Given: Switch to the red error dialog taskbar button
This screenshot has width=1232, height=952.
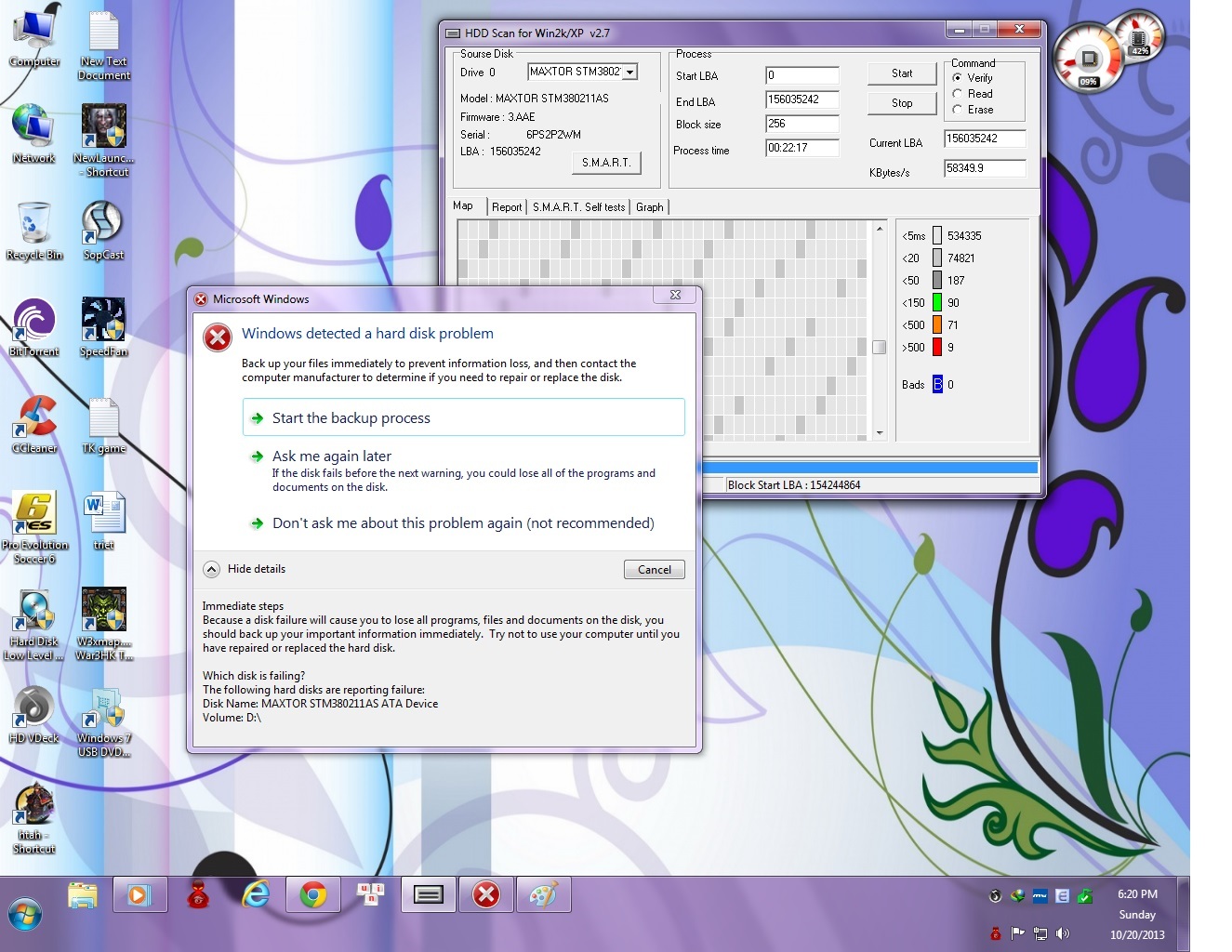Looking at the screenshot, I should 486,895.
